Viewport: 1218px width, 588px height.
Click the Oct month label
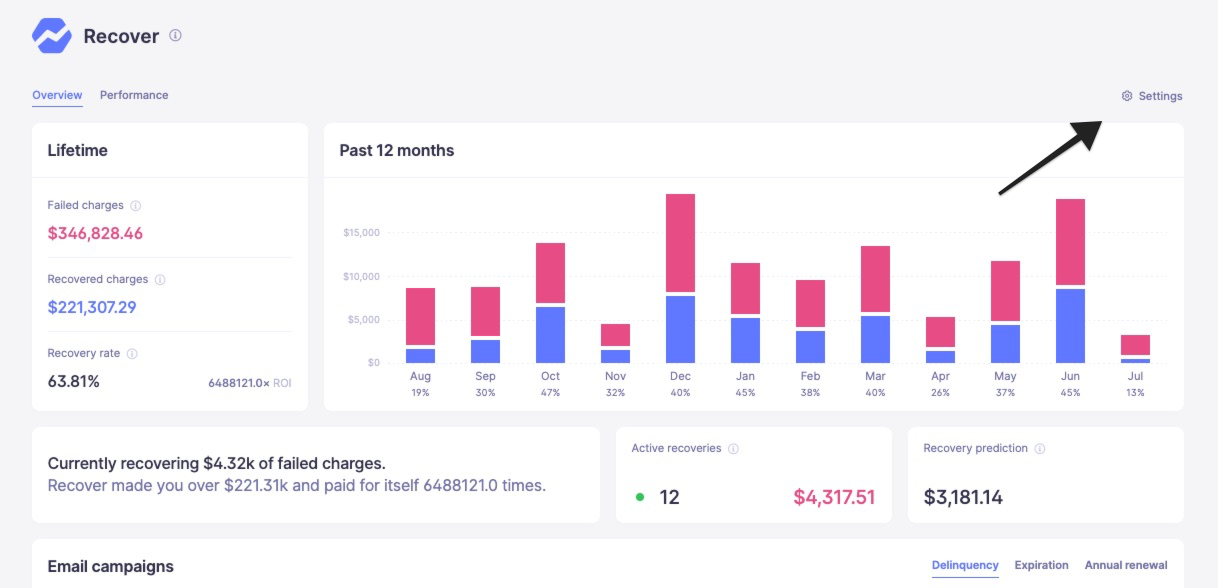(550, 377)
